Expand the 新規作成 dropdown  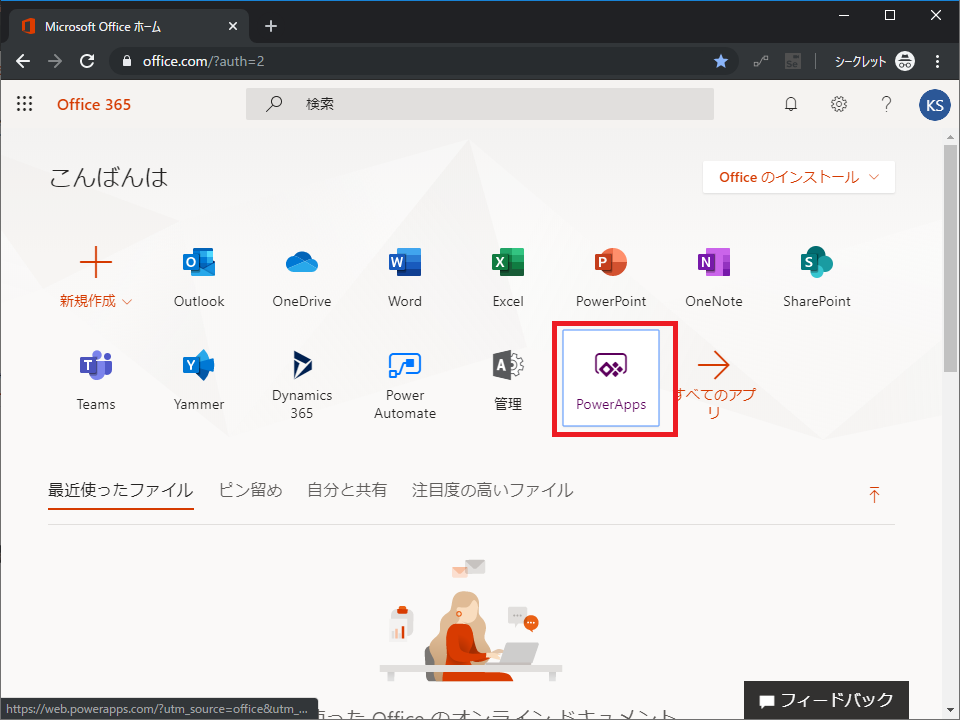coord(96,301)
